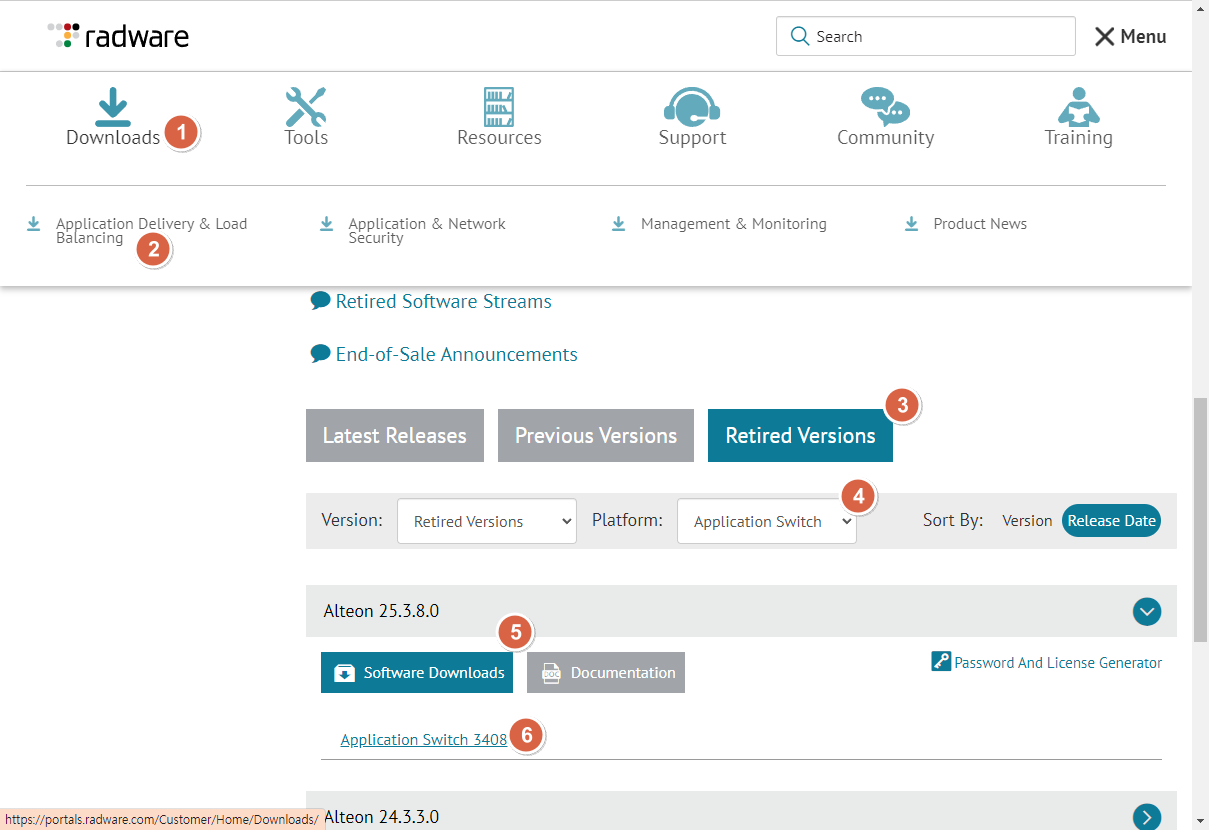The width and height of the screenshot is (1209, 830).
Task: Open Product News link
Action: 980,224
